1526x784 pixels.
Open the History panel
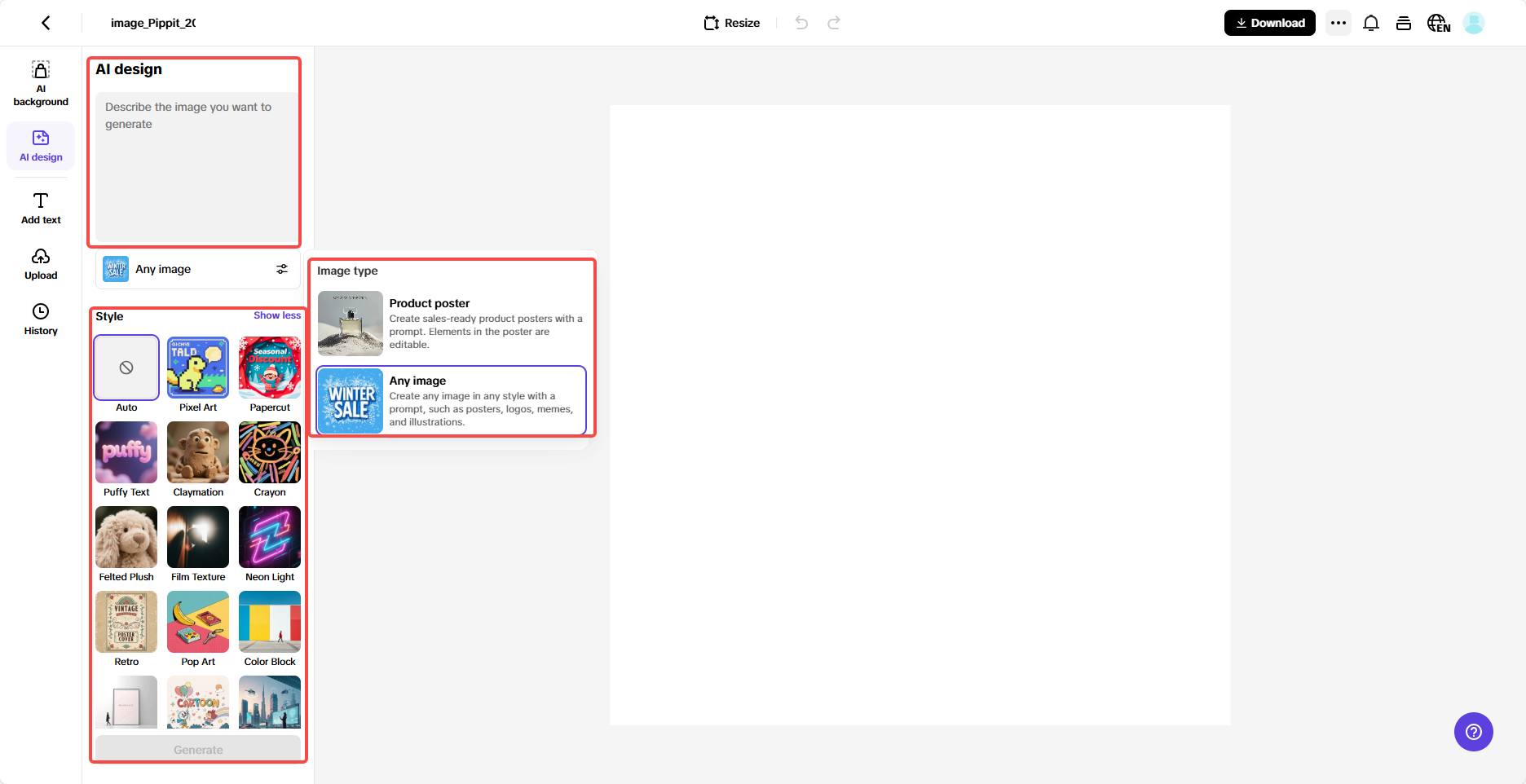41,319
